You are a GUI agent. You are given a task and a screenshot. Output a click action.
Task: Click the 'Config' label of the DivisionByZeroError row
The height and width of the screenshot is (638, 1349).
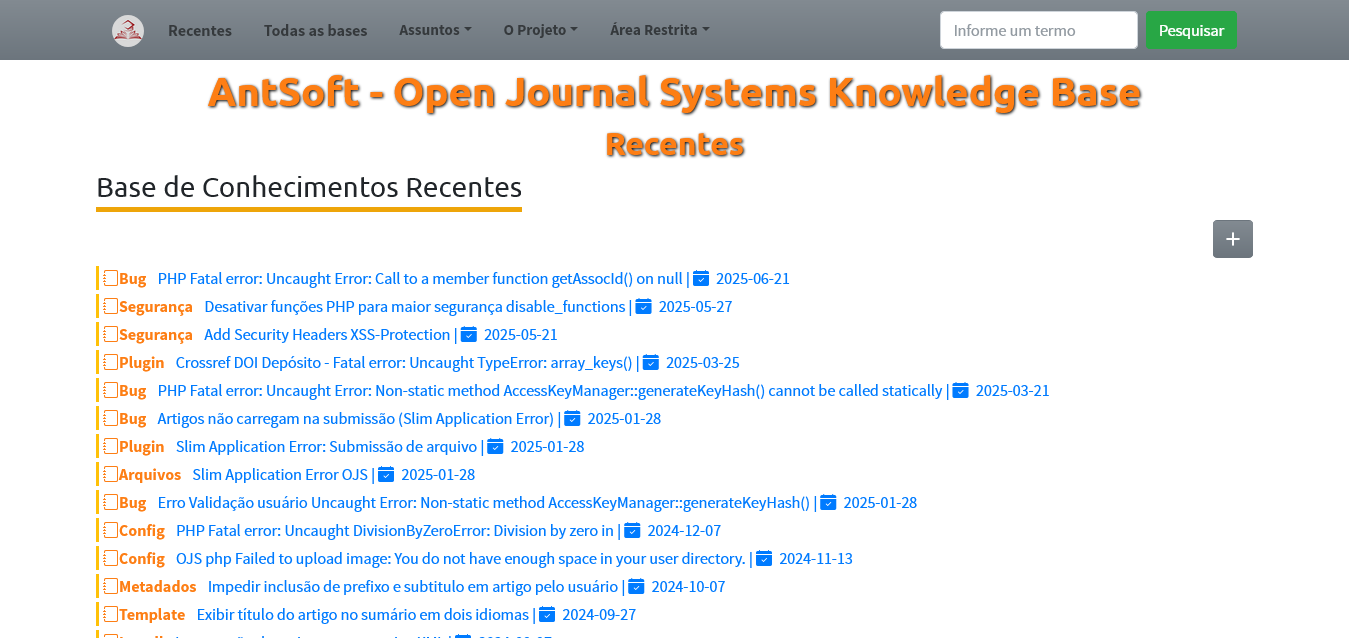pos(142,530)
